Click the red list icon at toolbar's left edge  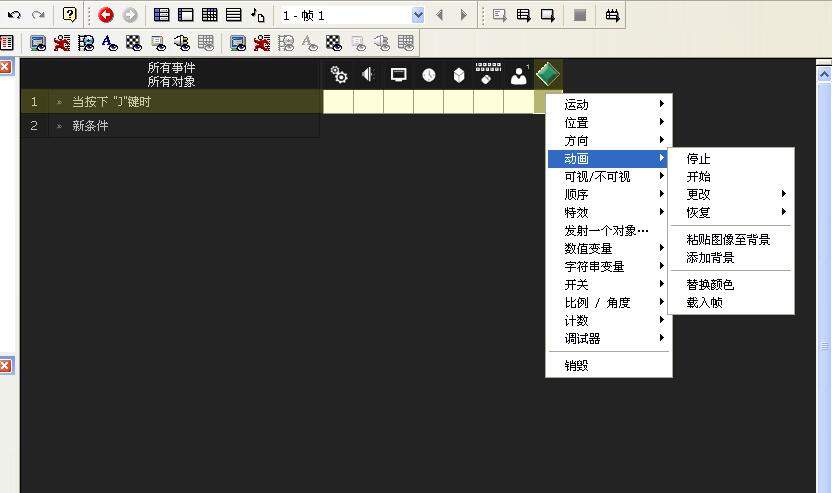[6, 42]
